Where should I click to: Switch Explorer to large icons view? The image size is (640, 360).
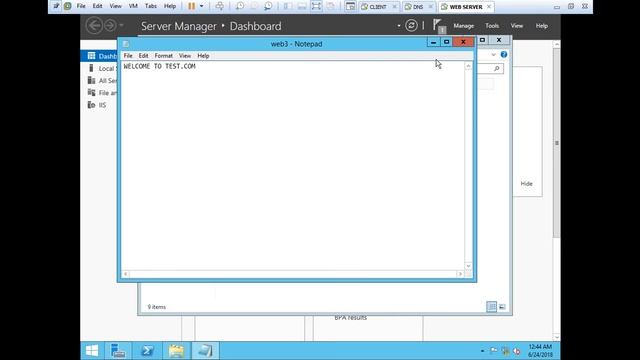[502, 307]
